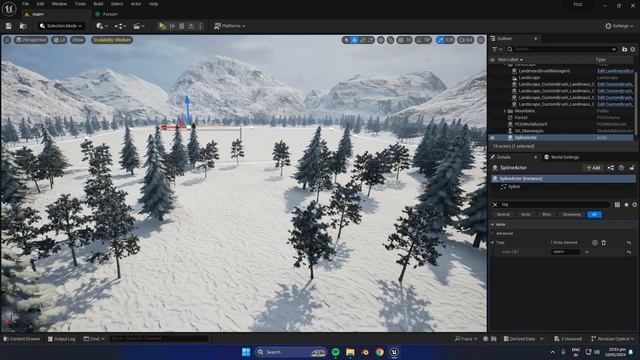Maximize or restore the viewport layout icon
Viewport: 640px width, 360px height.
point(481,40)
